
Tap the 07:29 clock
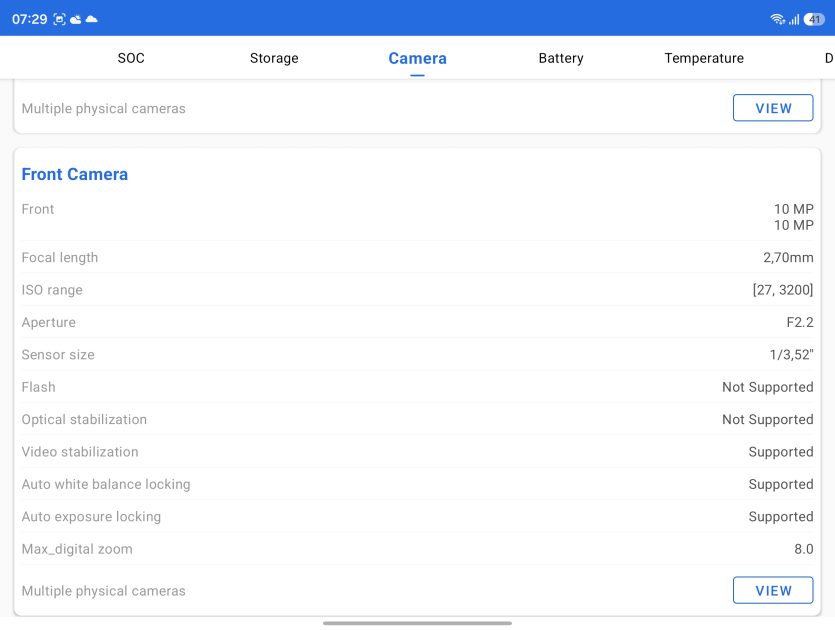pos(29,19)
